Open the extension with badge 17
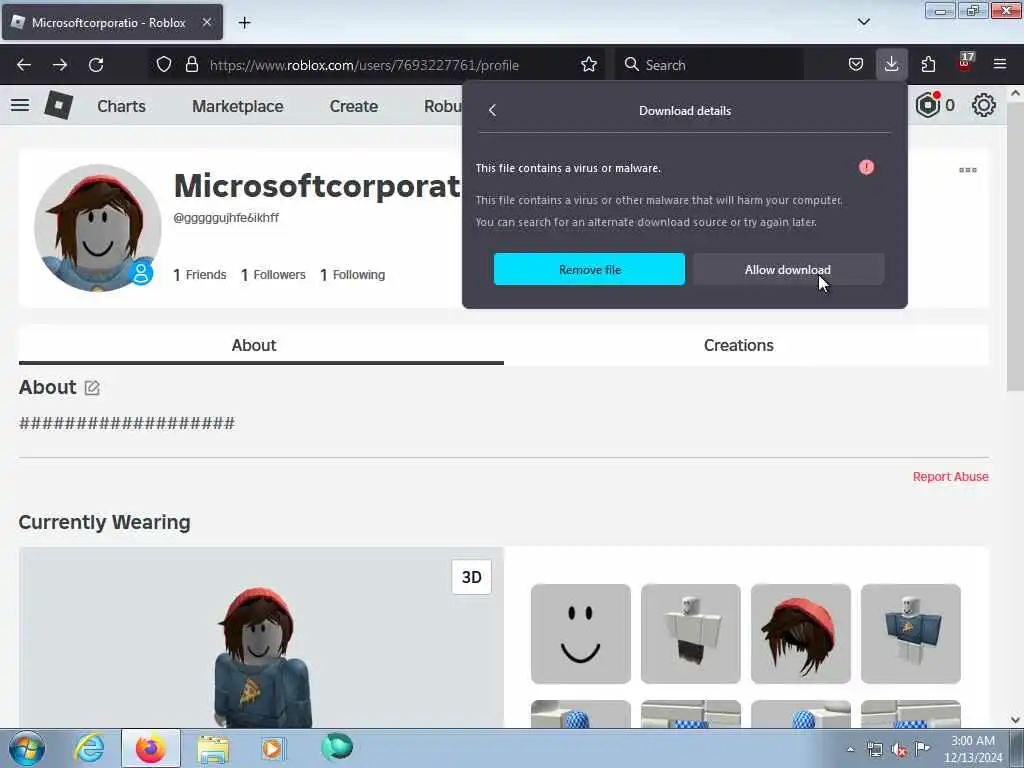Image resolution: width=1024 pixels, height=768 pixels. click(x=965, y=63)
